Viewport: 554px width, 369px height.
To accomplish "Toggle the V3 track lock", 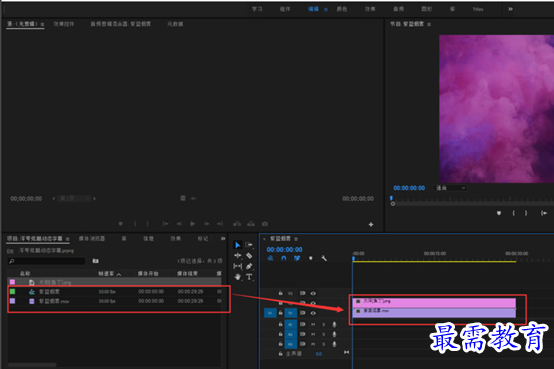I will tap(281, 293).
